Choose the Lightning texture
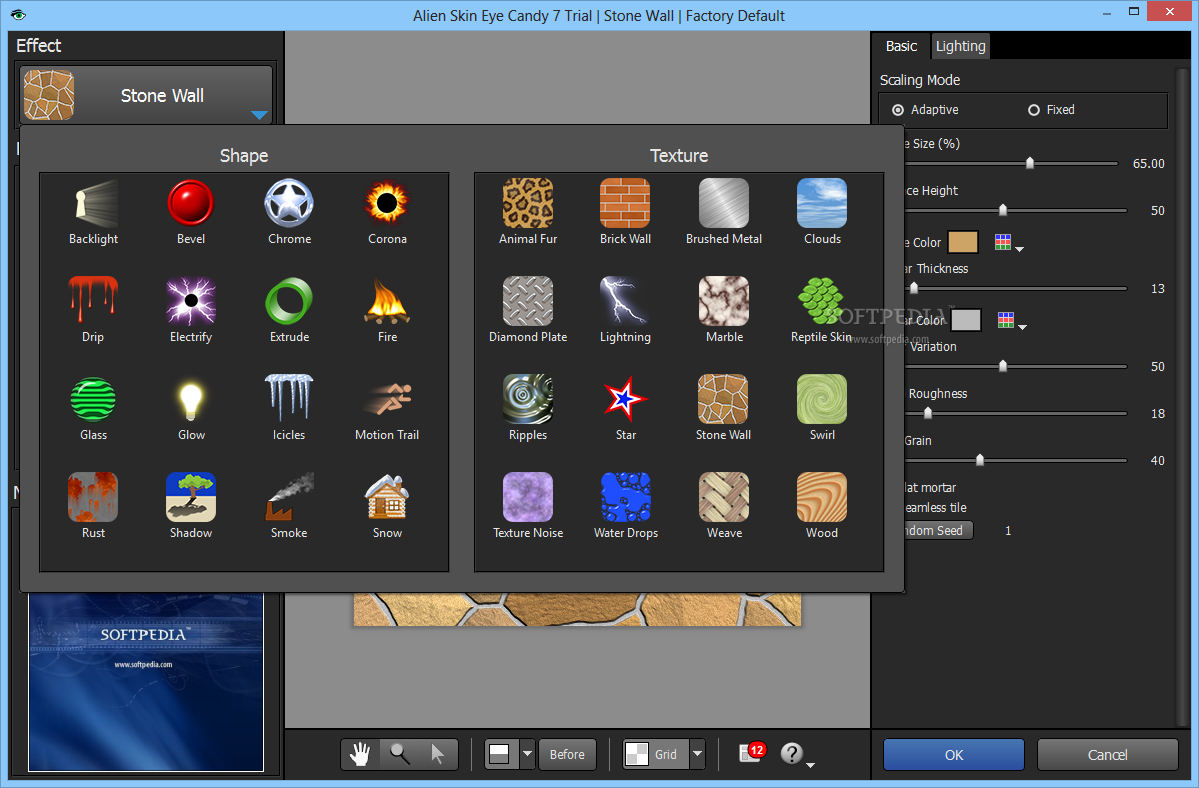The width and height of the screenshot is (1199, 788). pos(625,310)
